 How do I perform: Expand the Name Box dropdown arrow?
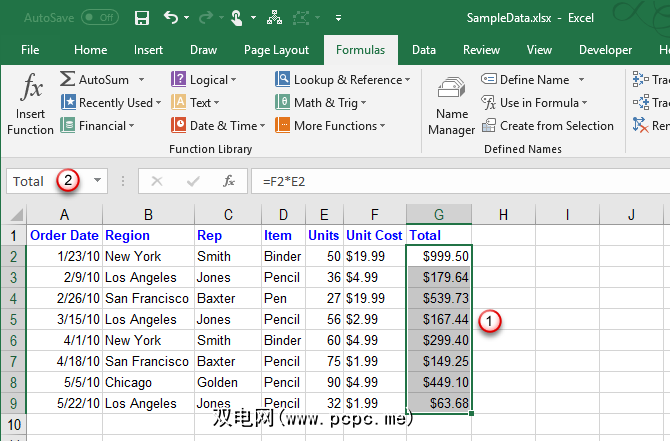(x=97, y=181)
